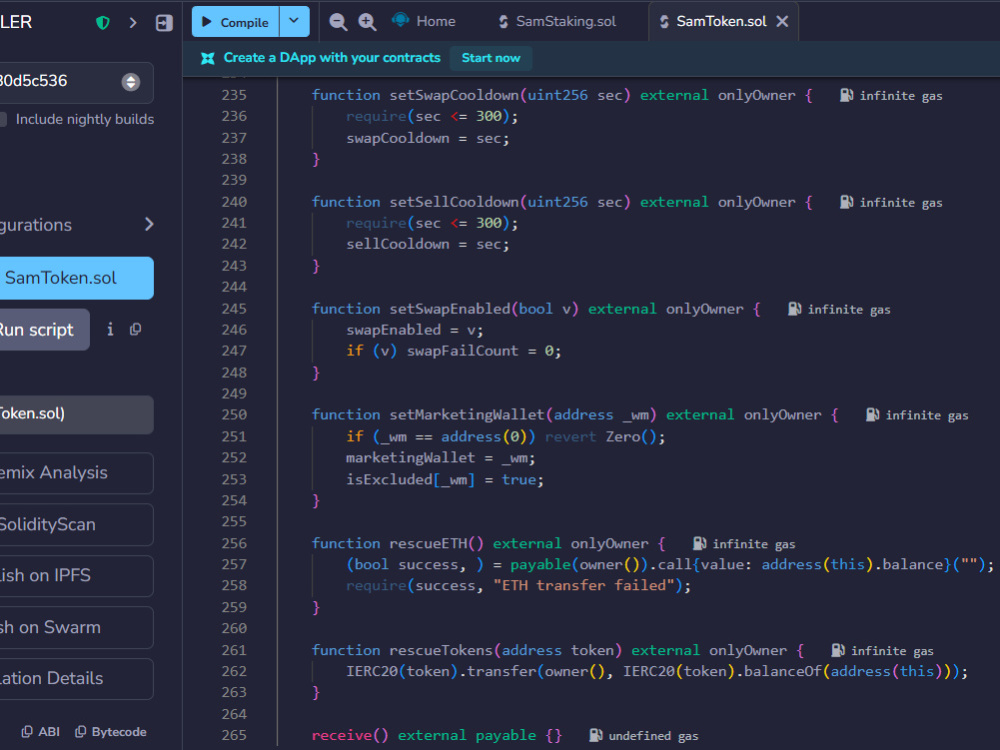Enable Include nightly builds checkbox
The height and width of the screenshot is (750, 1000).
point(3,119)
